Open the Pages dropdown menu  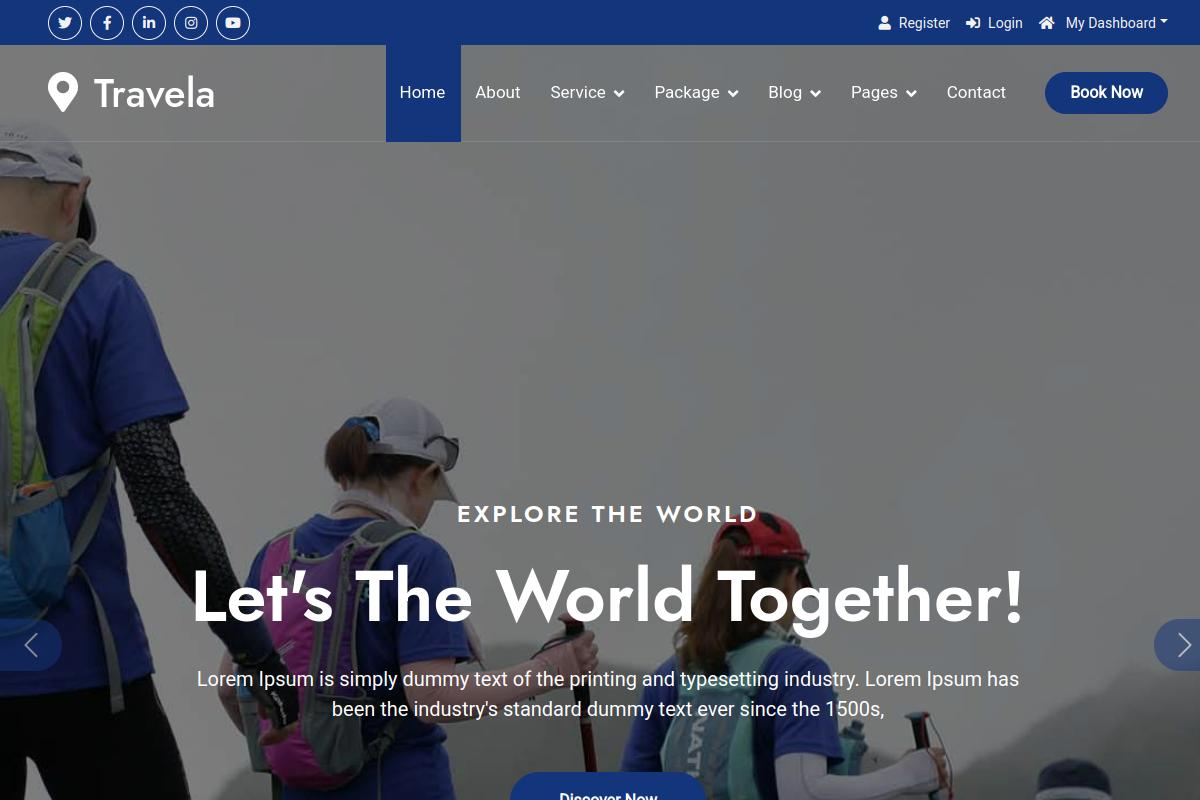pyautogui.click(x=884, y=92)
